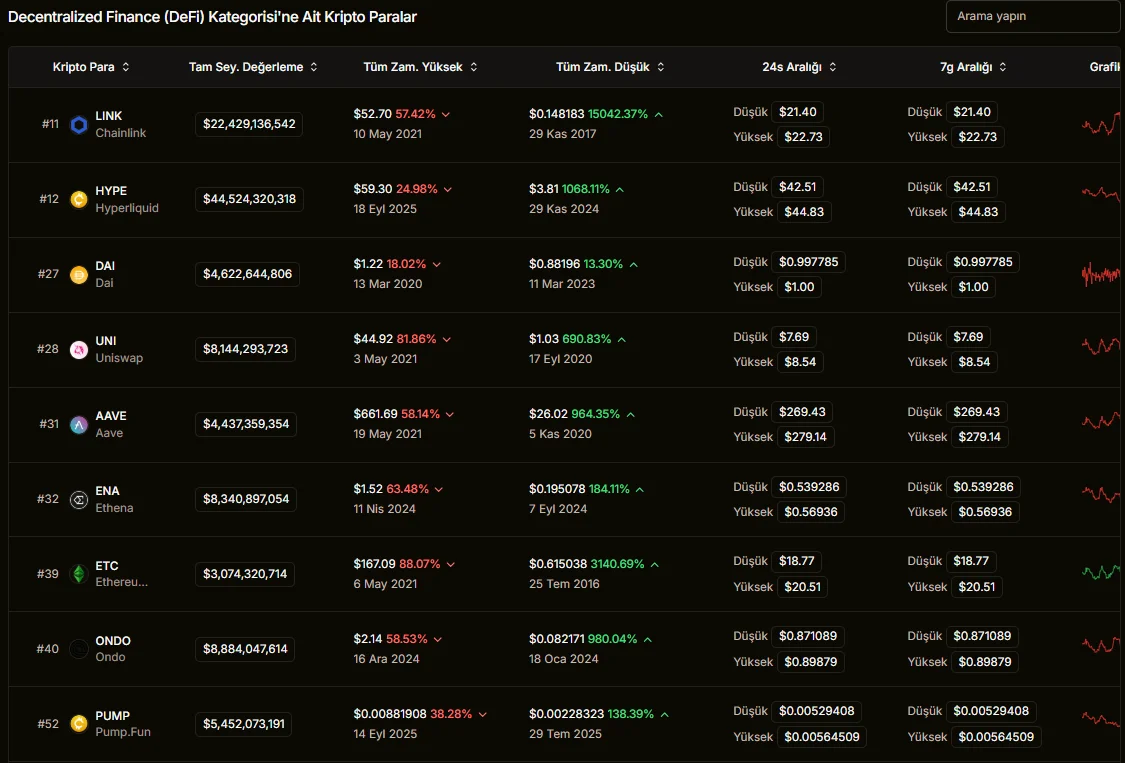1125x763 pixels.
Task: Click the Hyperliquid coin logo icon
Action: (x=79, y=200)
